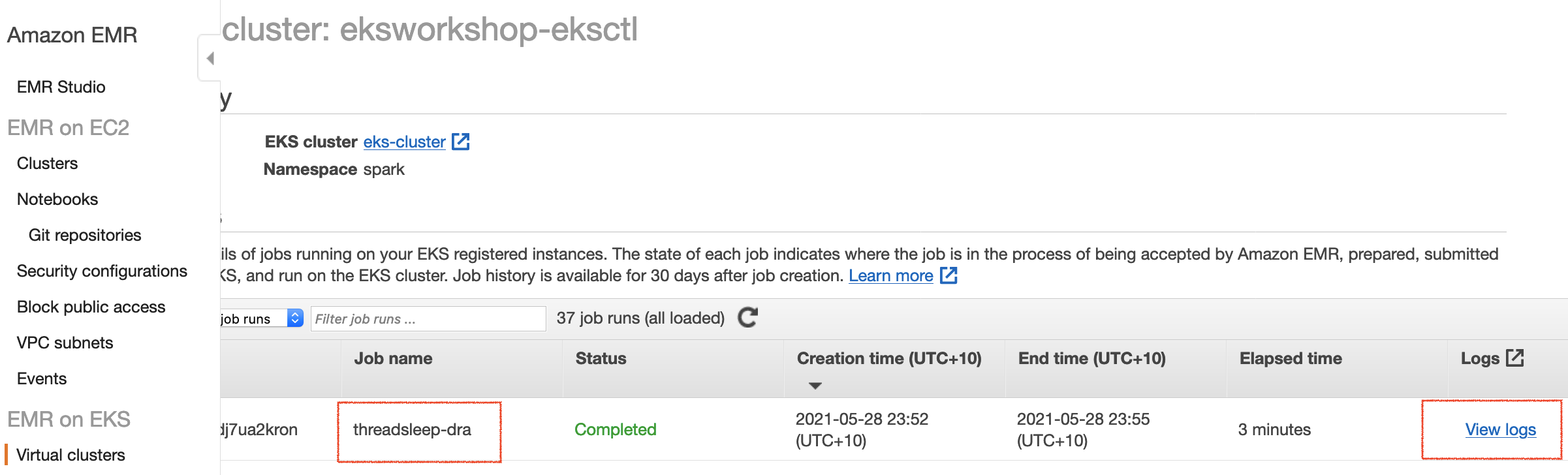Image resolution: width=1568 pixels, height=475 pixels.
Task: Collapse the sidebar with the arrow handle
Action: tap(210, 58)
